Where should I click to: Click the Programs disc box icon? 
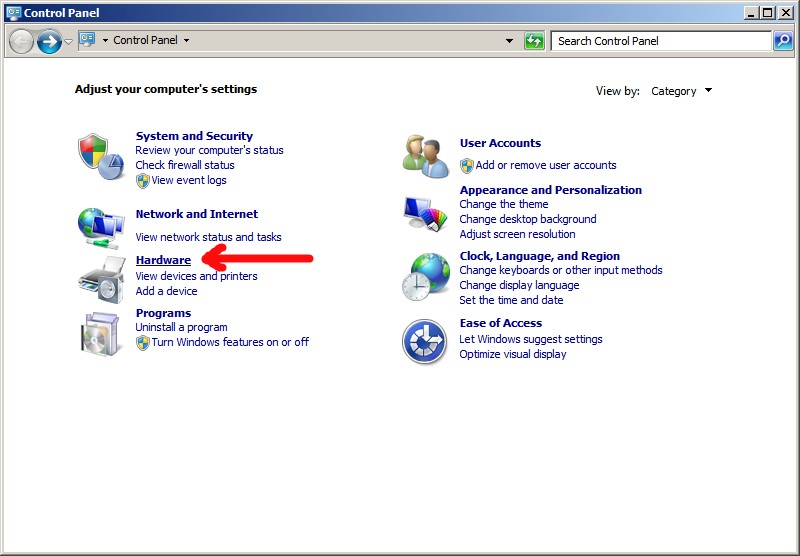101,334
